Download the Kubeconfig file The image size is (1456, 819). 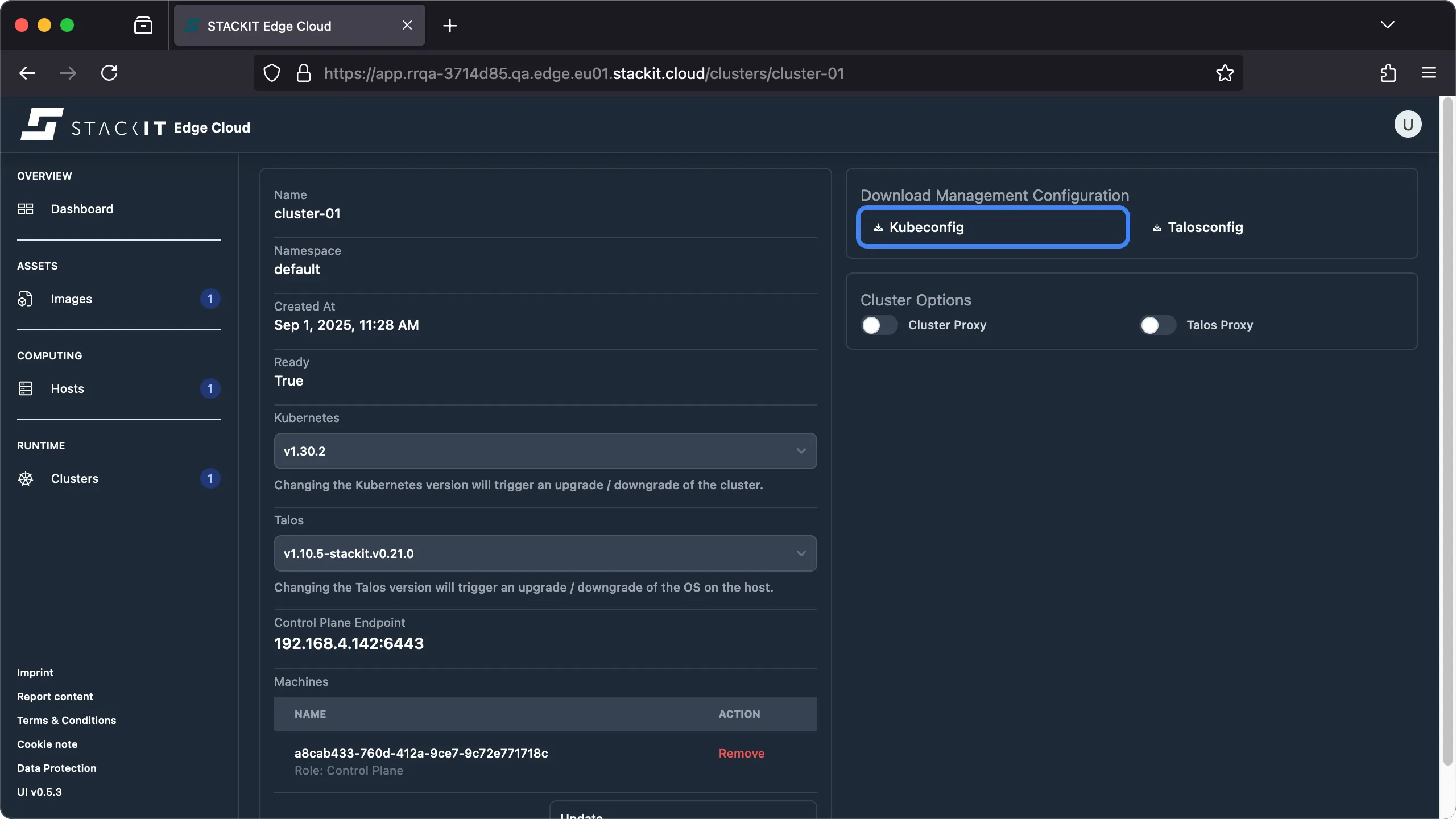[x=992, y=227]
